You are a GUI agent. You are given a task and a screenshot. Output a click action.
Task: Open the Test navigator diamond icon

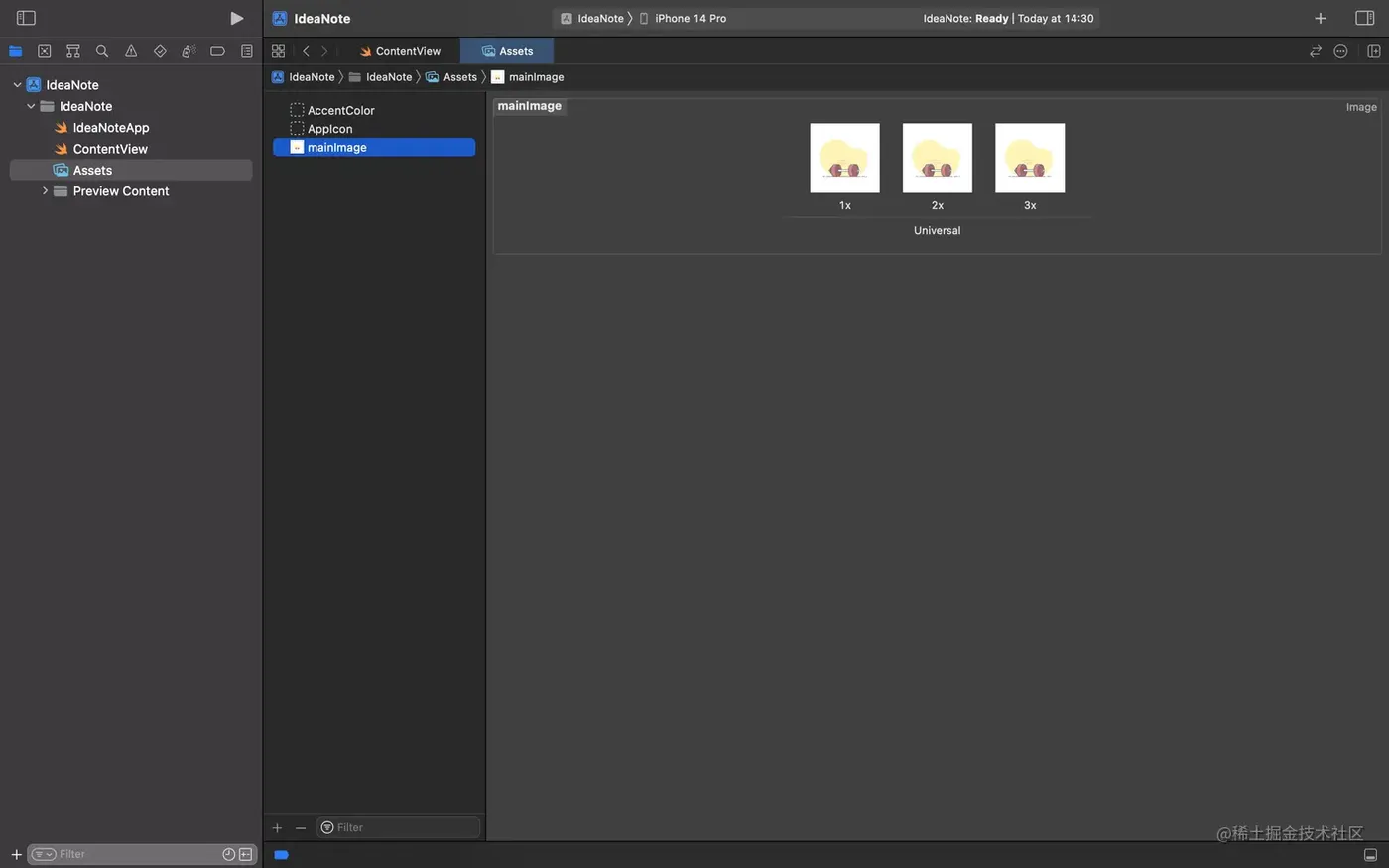[160, 51]
